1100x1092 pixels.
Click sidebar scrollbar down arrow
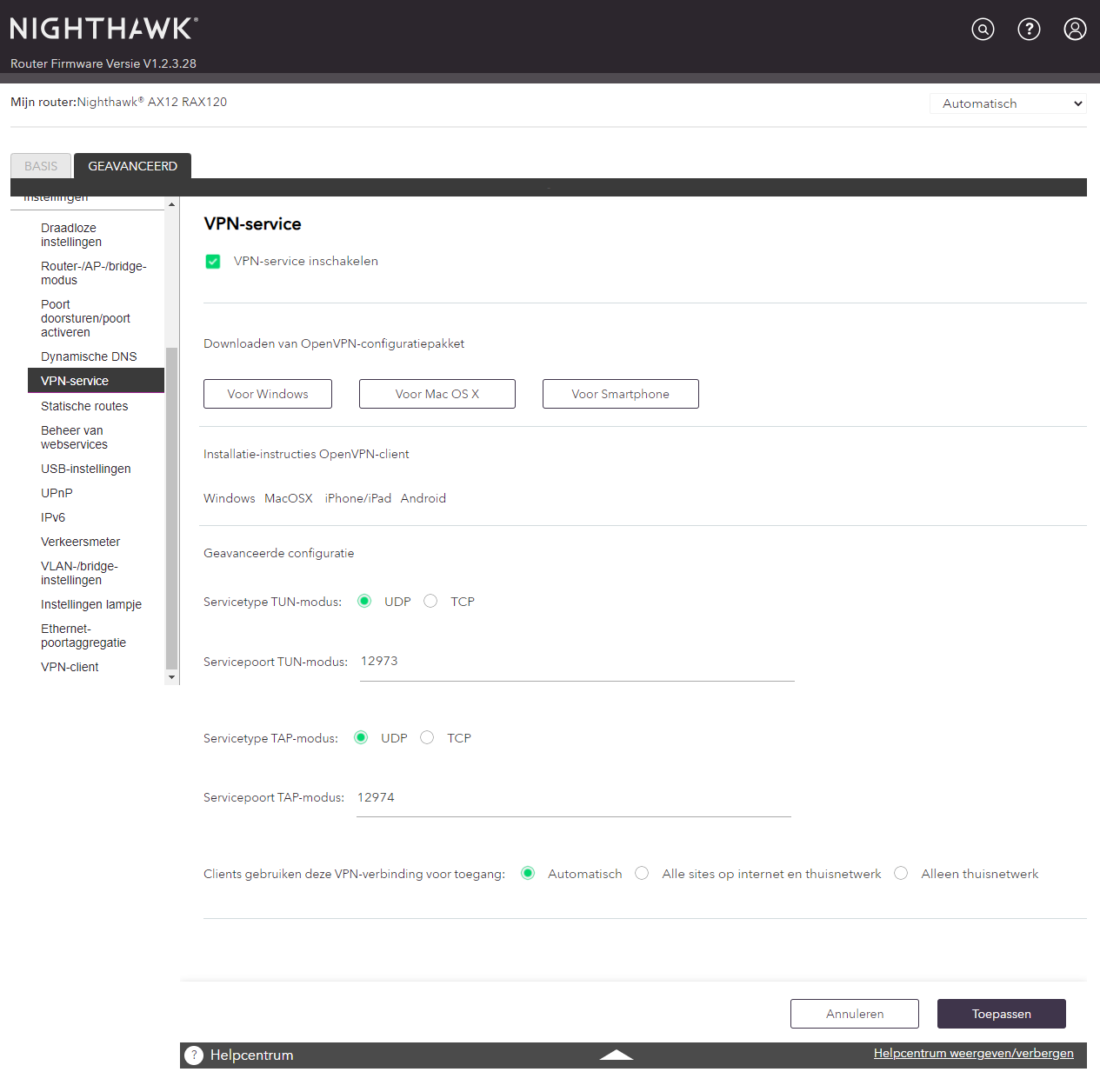(x=171, y=677)
